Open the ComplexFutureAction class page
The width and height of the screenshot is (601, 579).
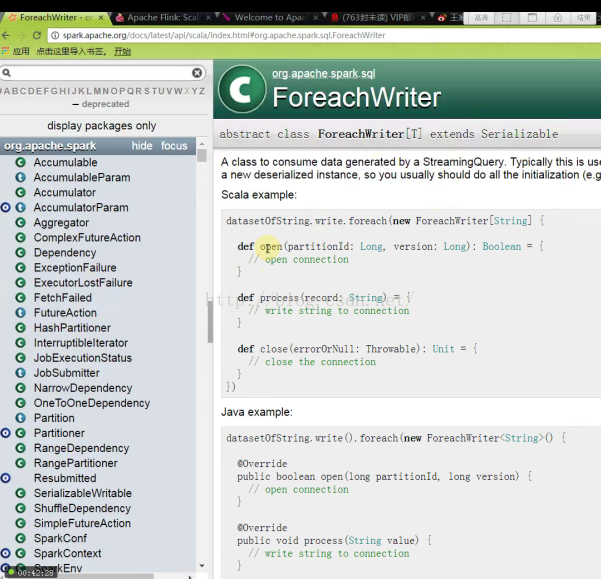click(87, 238)
